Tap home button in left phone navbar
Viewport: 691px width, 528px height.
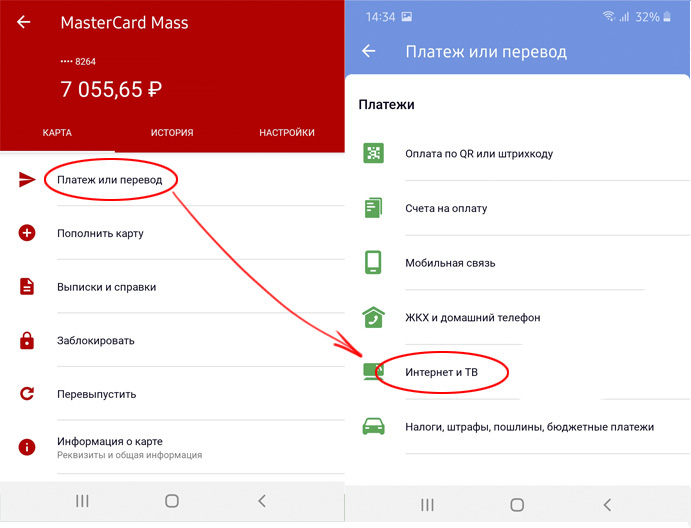click(172, 501)
